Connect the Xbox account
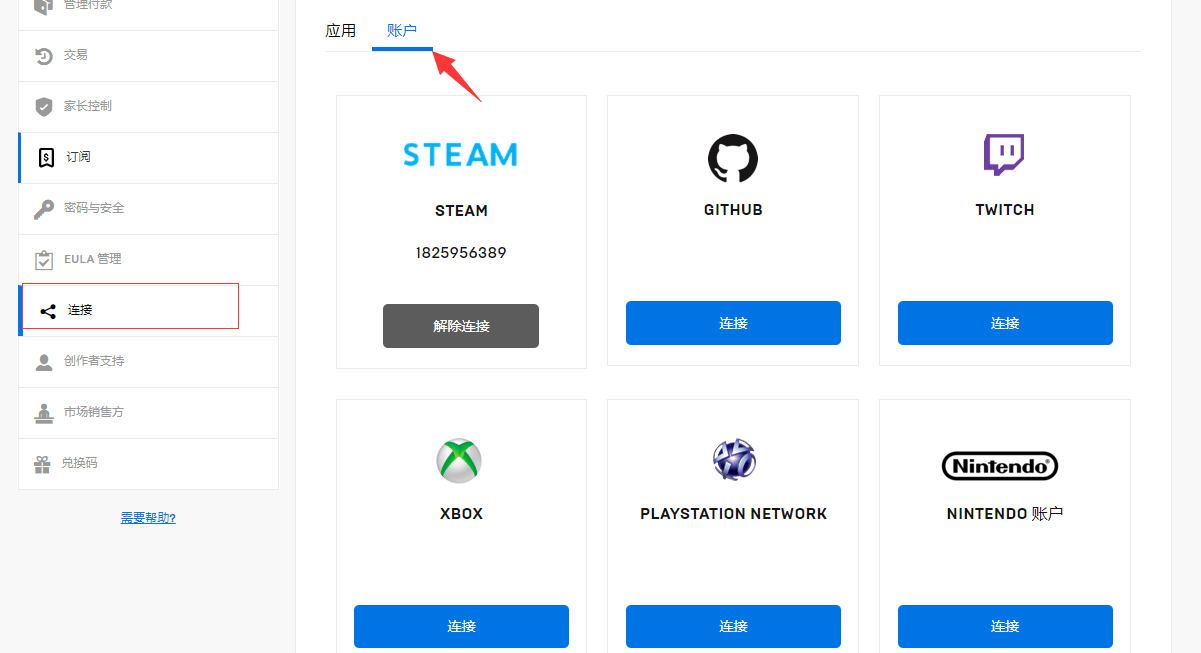This screenshot has height=653, width=1201. [x=461, y=626]
